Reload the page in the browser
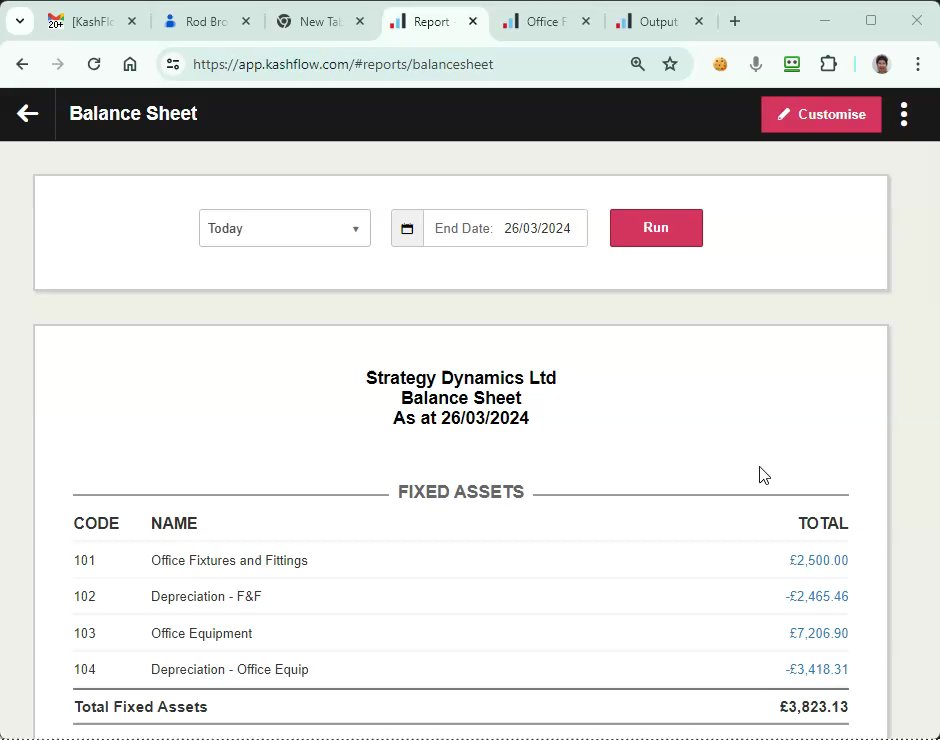This screenshot has width=940, height=740. coord(94,64)
